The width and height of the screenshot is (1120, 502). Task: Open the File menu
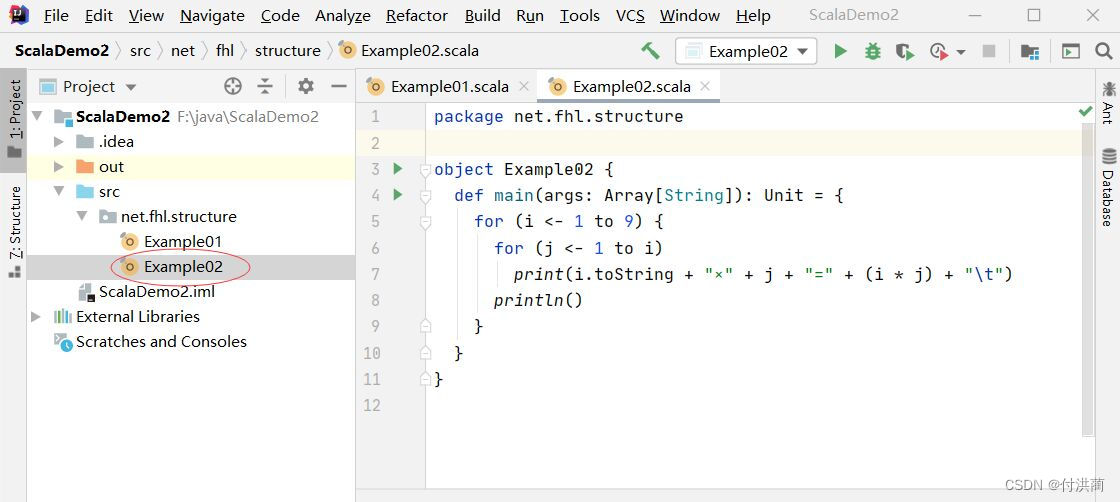tap(56, 16)
